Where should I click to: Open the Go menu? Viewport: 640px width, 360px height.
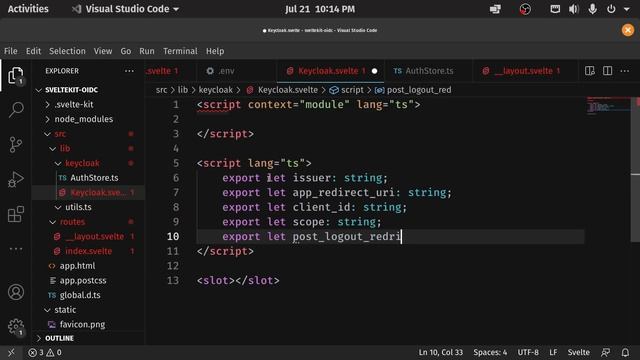click(126, 51)
